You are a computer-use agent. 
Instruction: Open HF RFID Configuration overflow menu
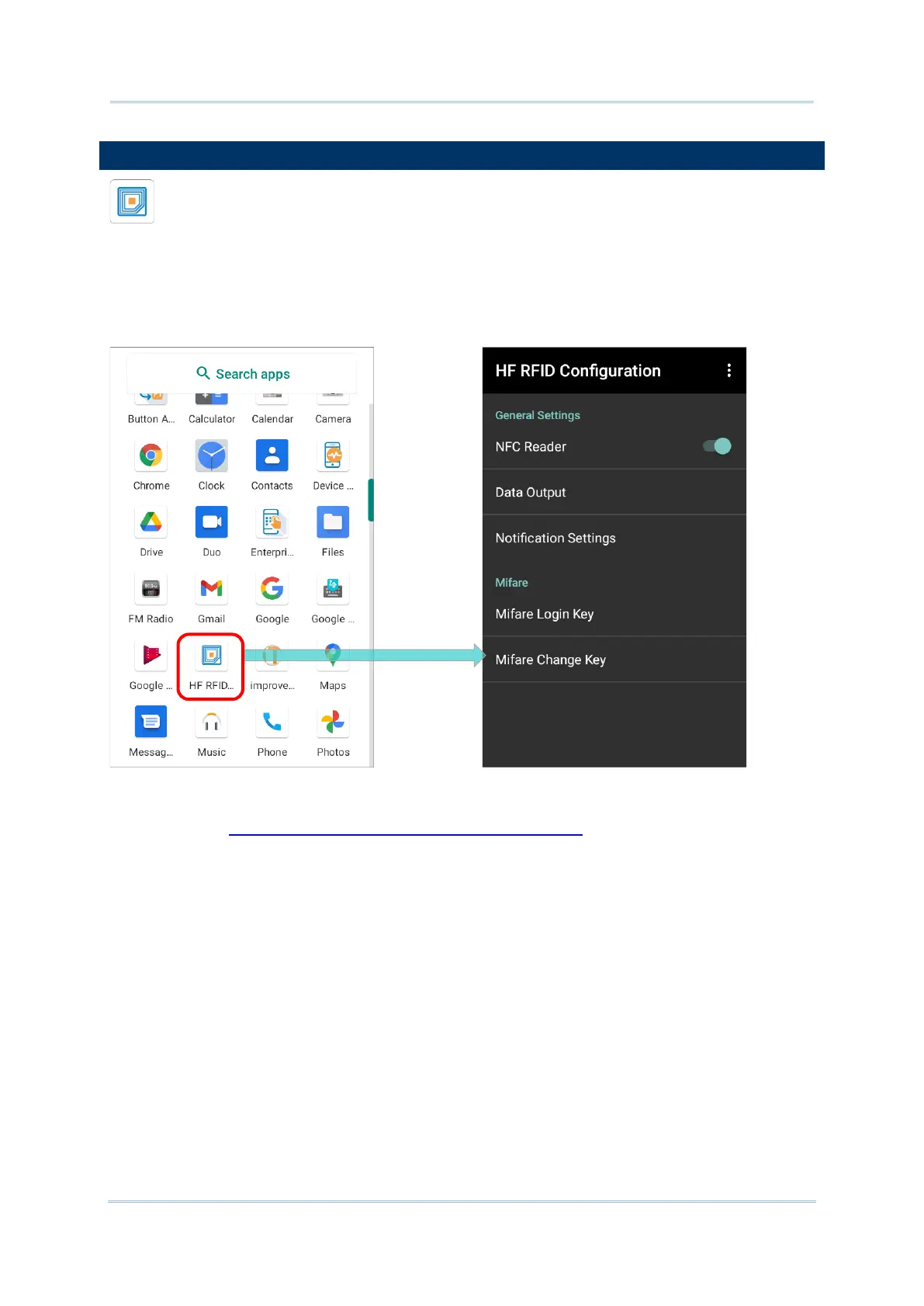click(728, 371)
